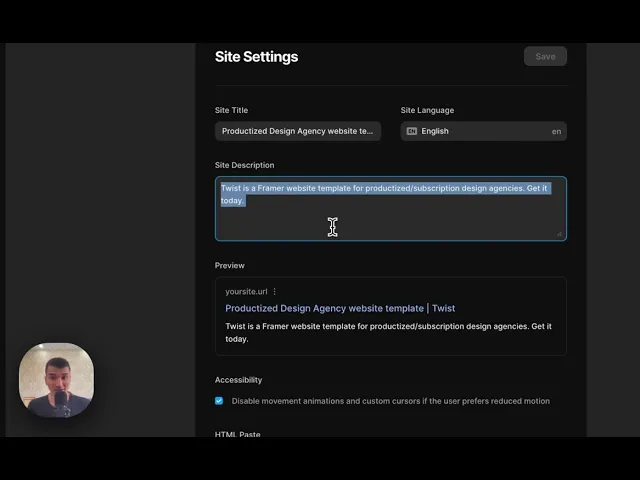Click the Accessibility section label
Viewport: 640px width, 480px height.
pos(238,380)
